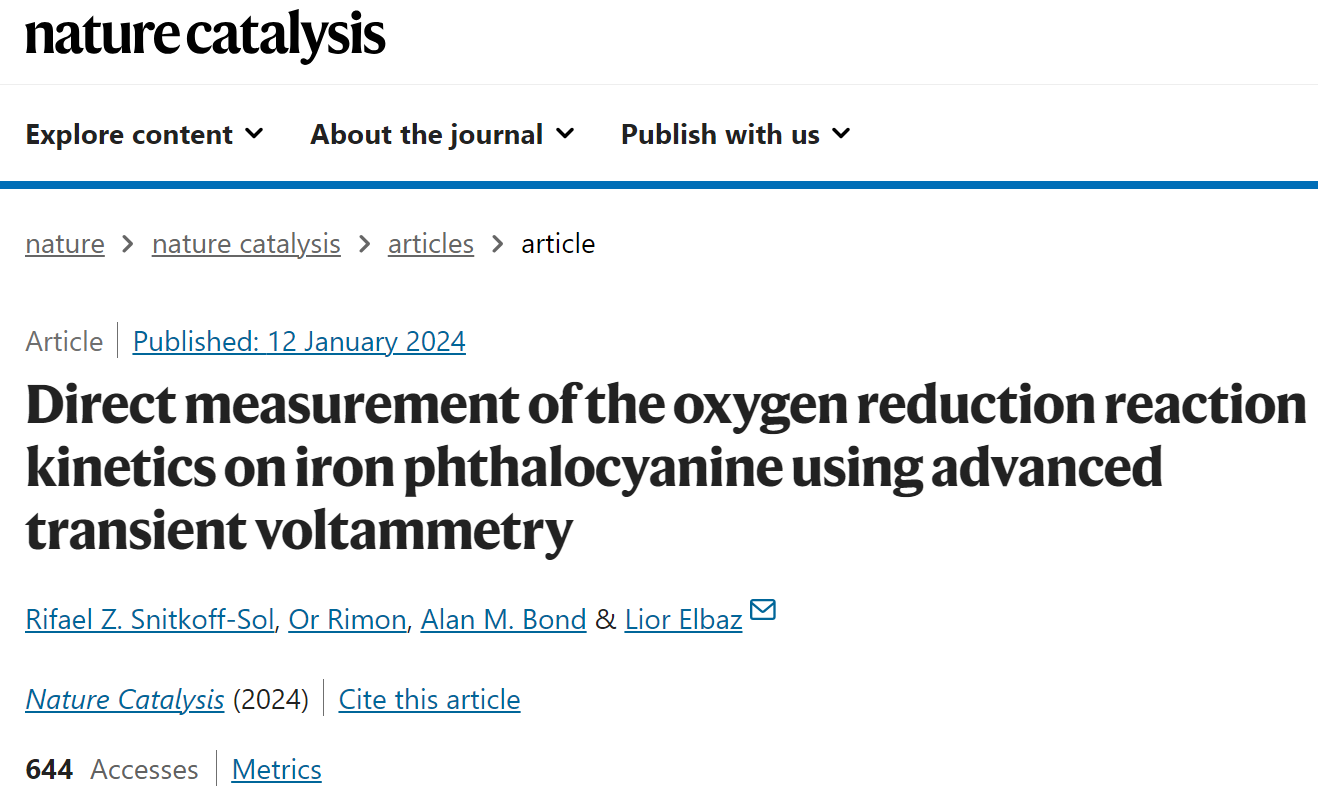Click envelope icon next to Lior Elbaz
Viewport: 1318px width, 792px height.
tap(763, 610)
